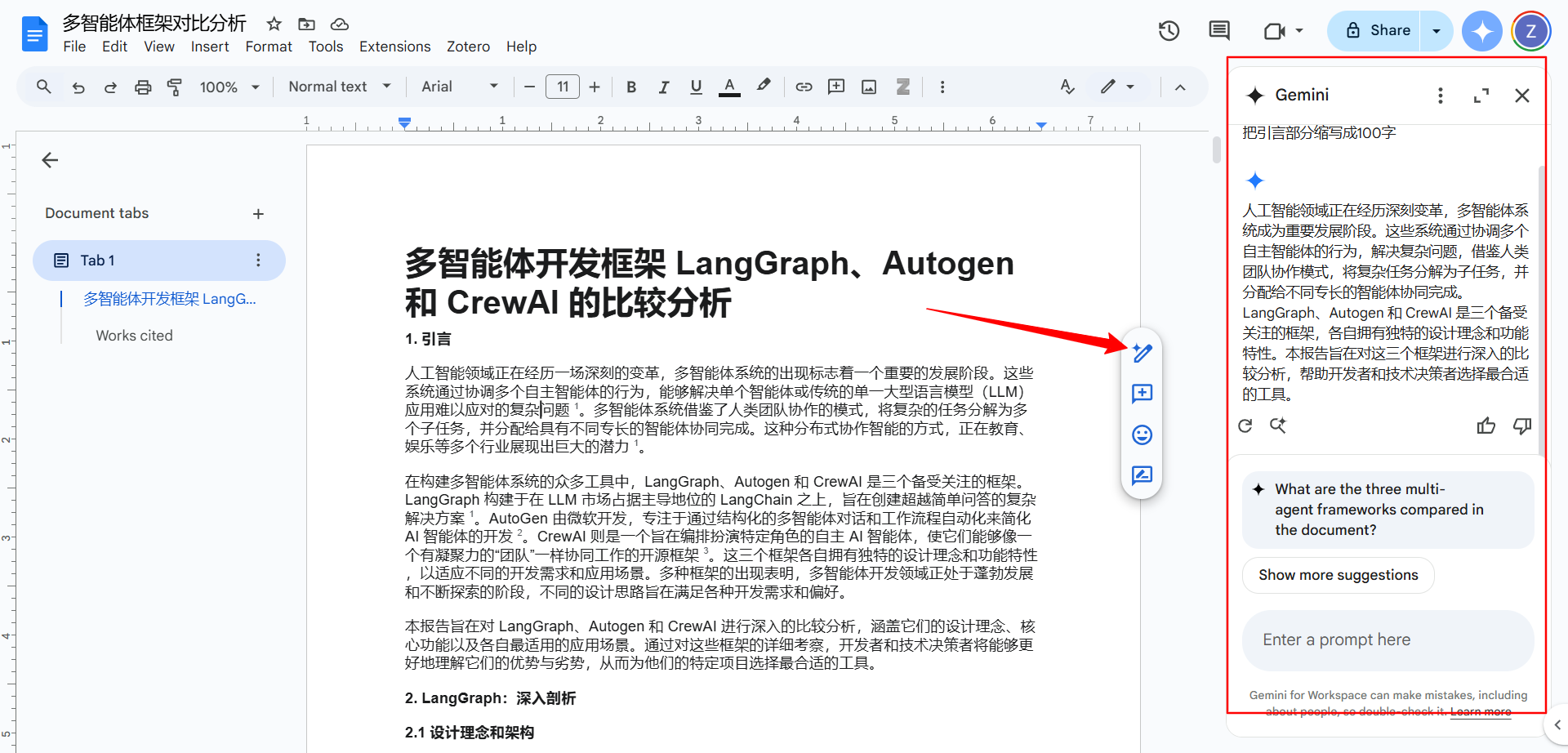Toggle bold formatting

tap(631, 87)
